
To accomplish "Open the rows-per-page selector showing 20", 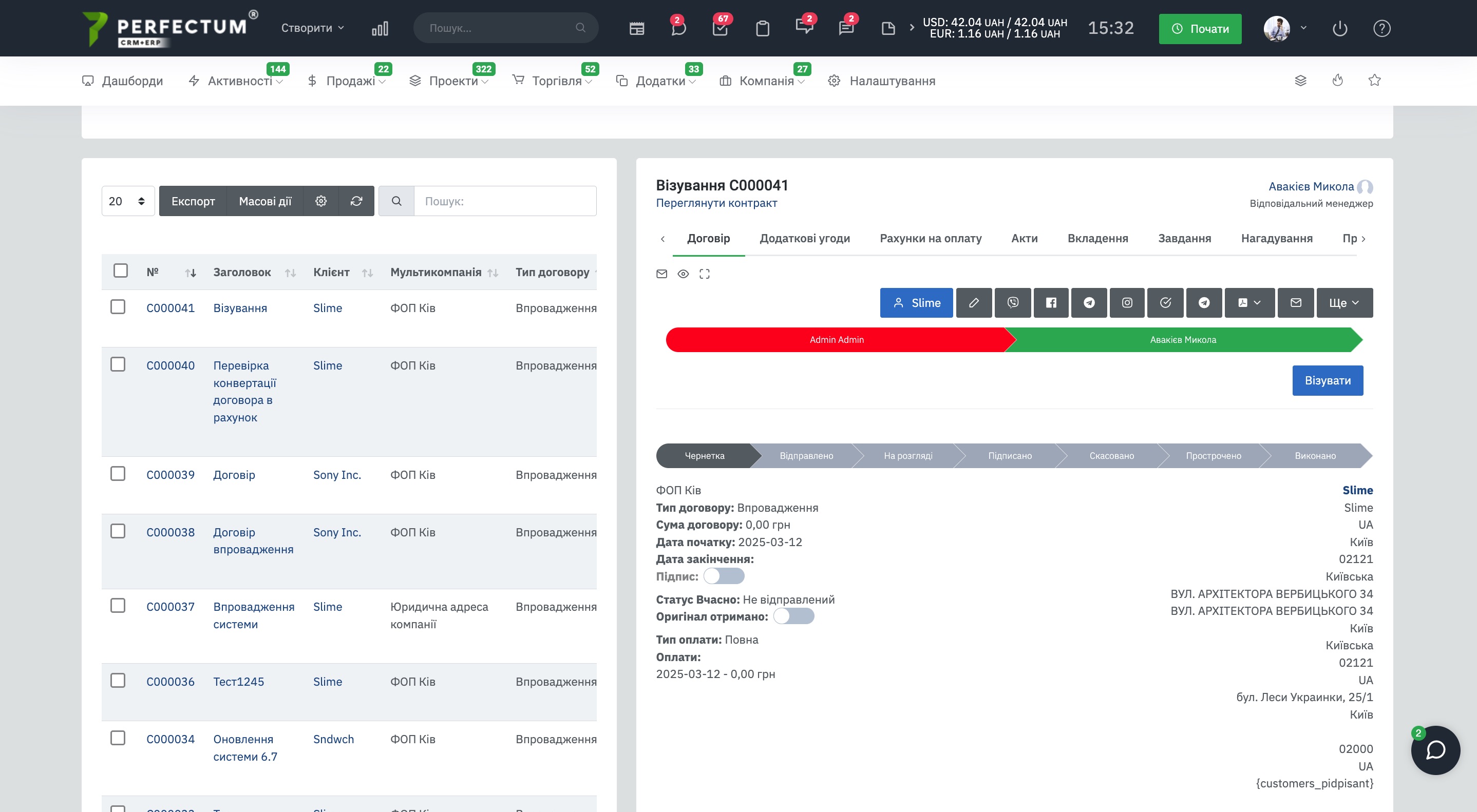I will click(127, 201).
